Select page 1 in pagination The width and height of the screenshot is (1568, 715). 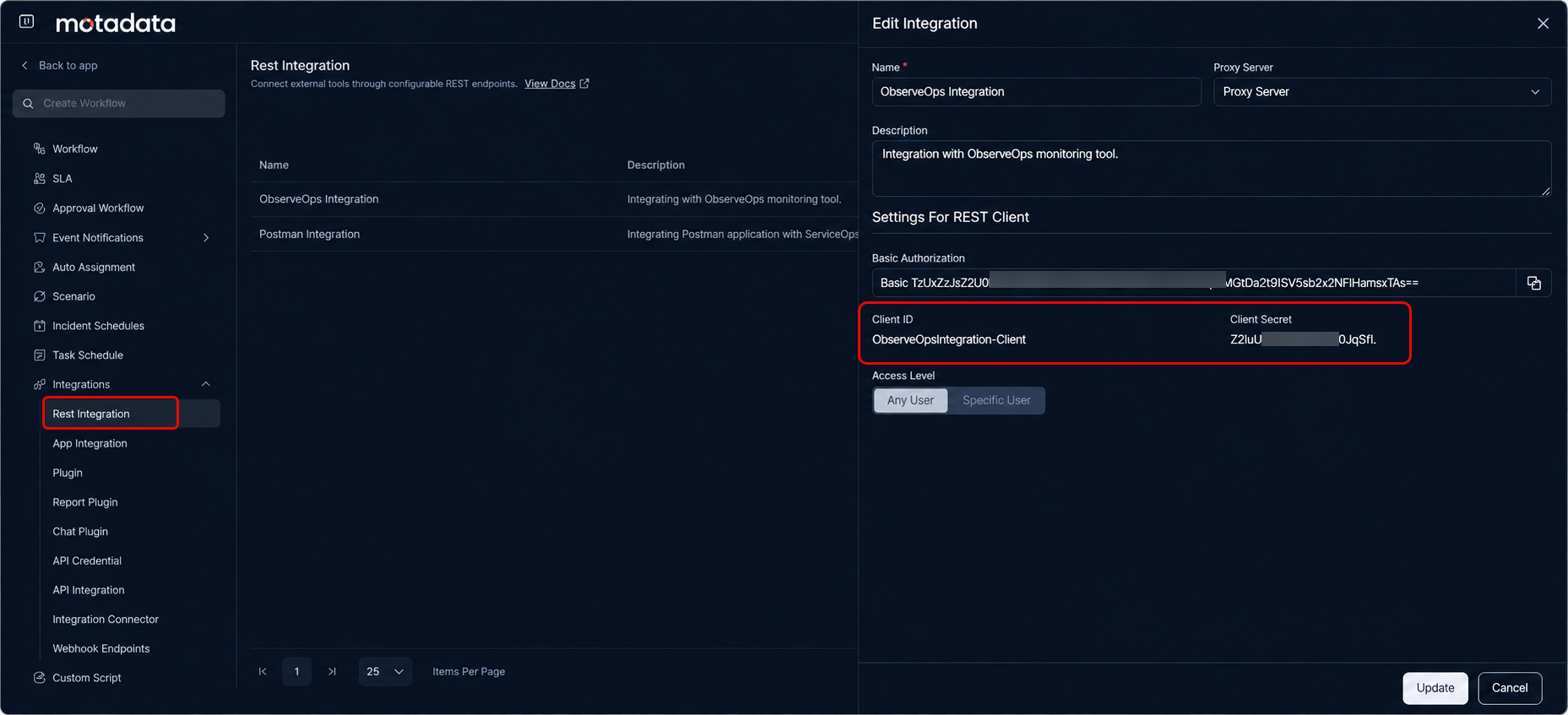pos(296,672)
